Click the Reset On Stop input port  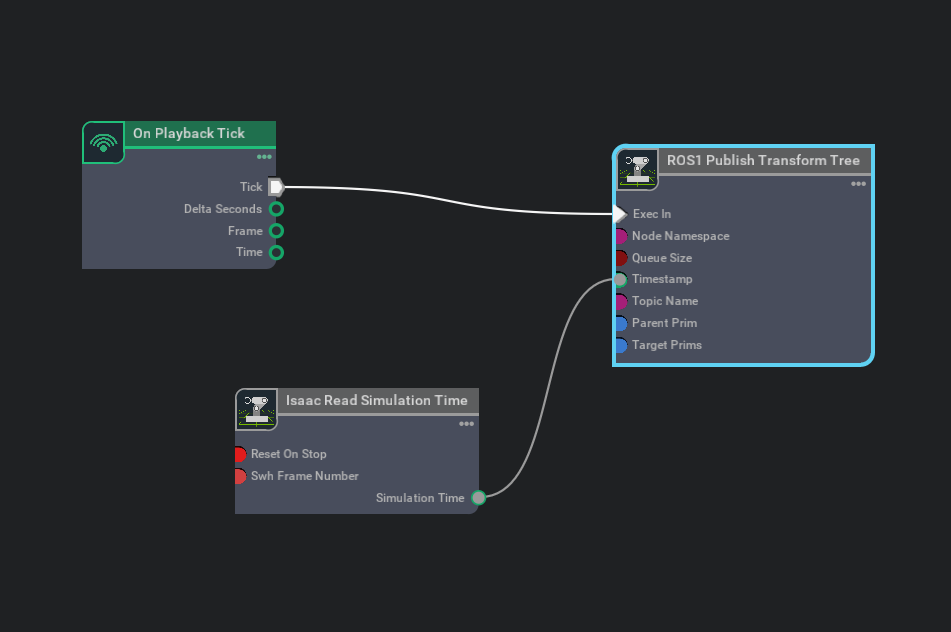click(240, 454)
